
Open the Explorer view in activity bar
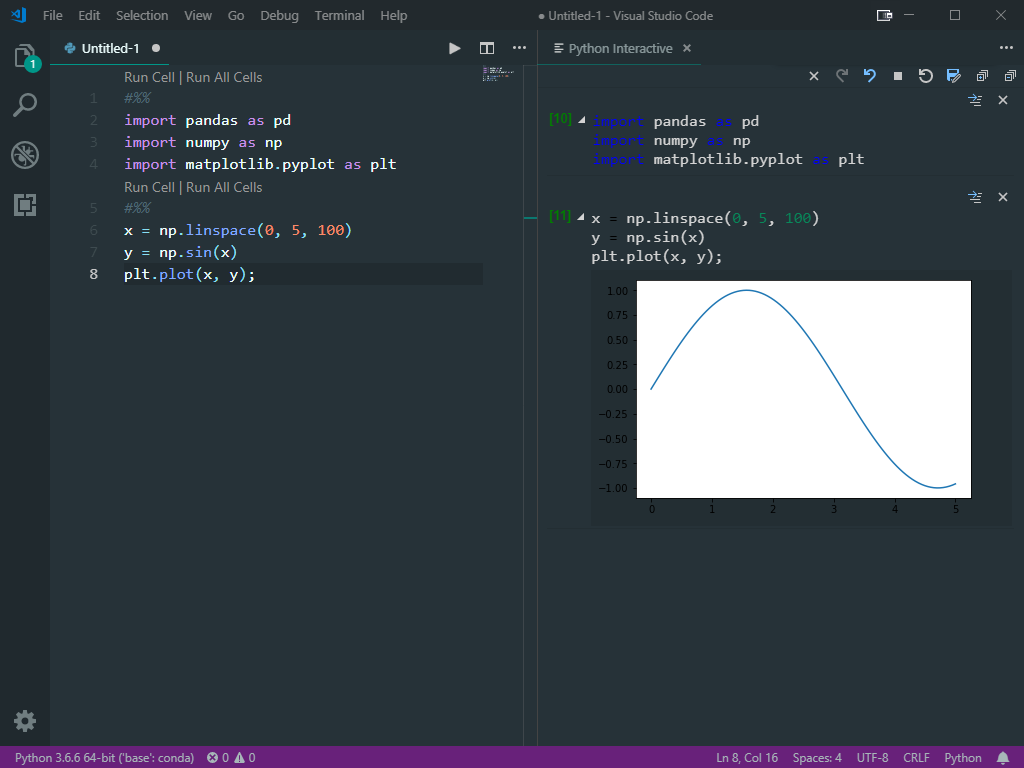(25, 56)
